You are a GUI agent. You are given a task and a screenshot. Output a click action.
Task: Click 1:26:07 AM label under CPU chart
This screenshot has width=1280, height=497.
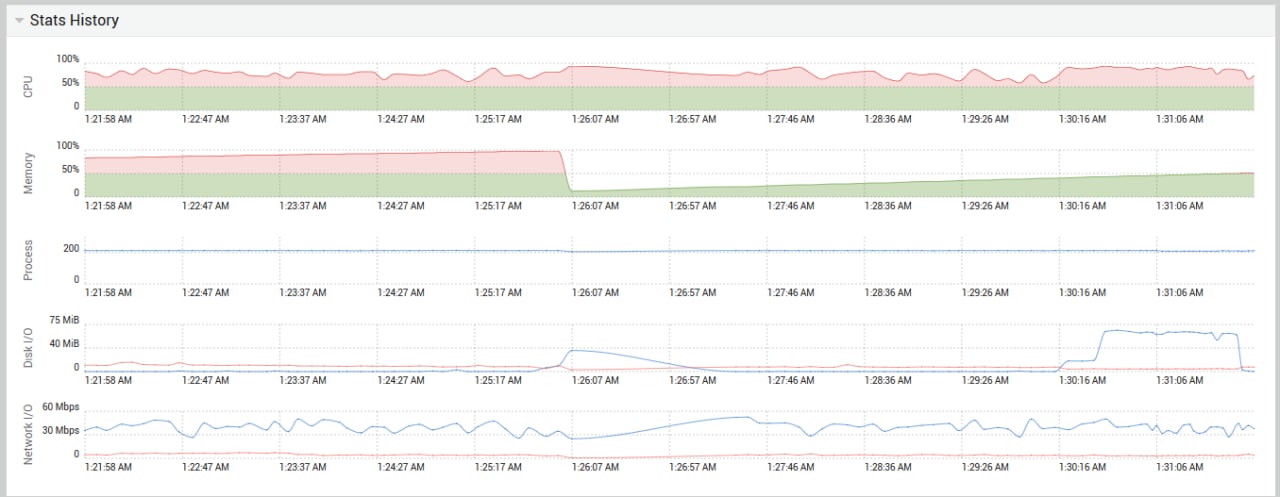(595, 119)
